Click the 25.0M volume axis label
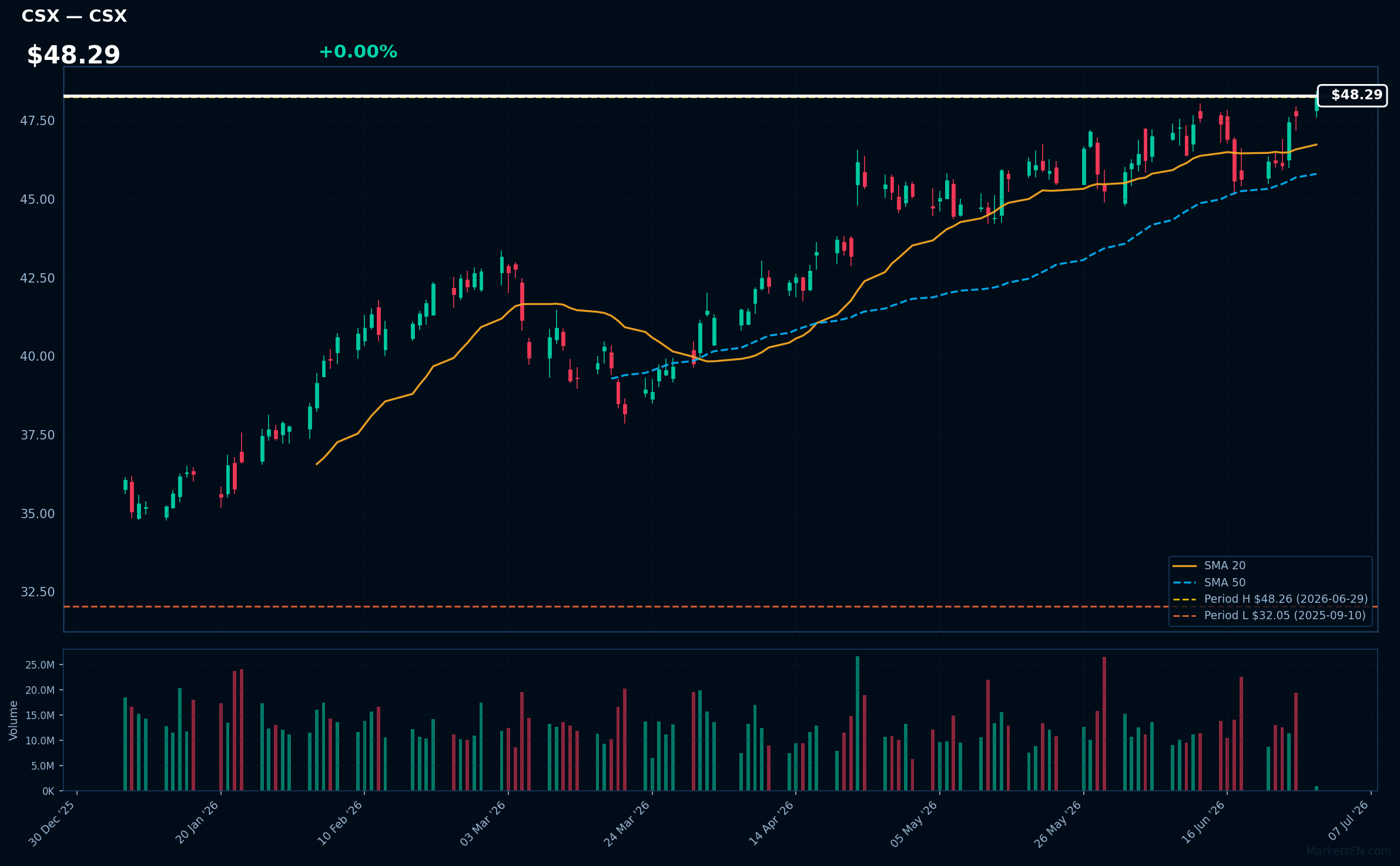Screen dimensions: 1400x866 coord(40,665)
